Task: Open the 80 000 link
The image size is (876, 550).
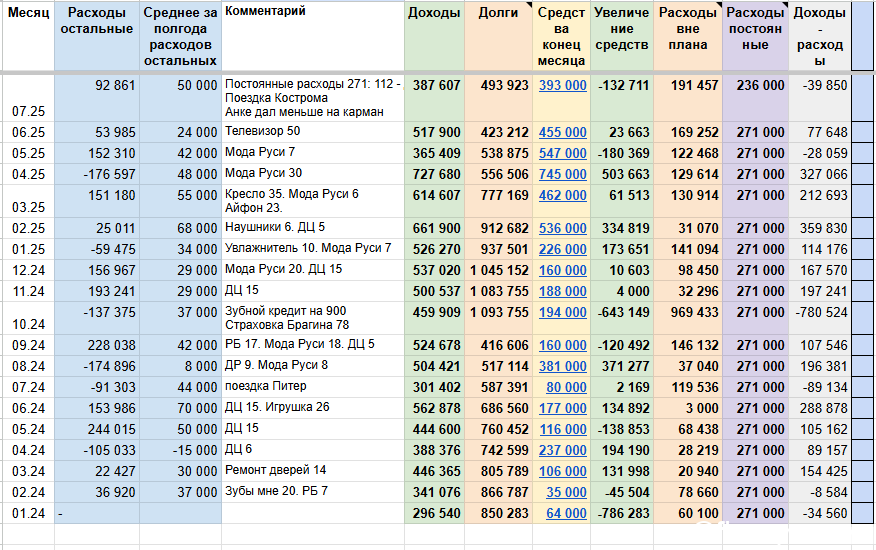Action: [x=566, y=387]
